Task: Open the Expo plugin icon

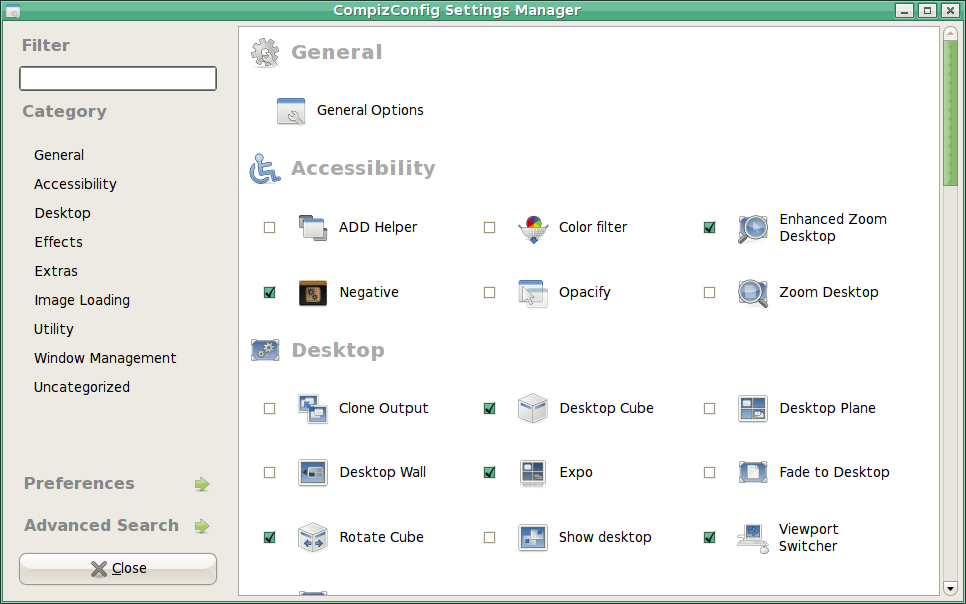Action: [x=533, y=473]
